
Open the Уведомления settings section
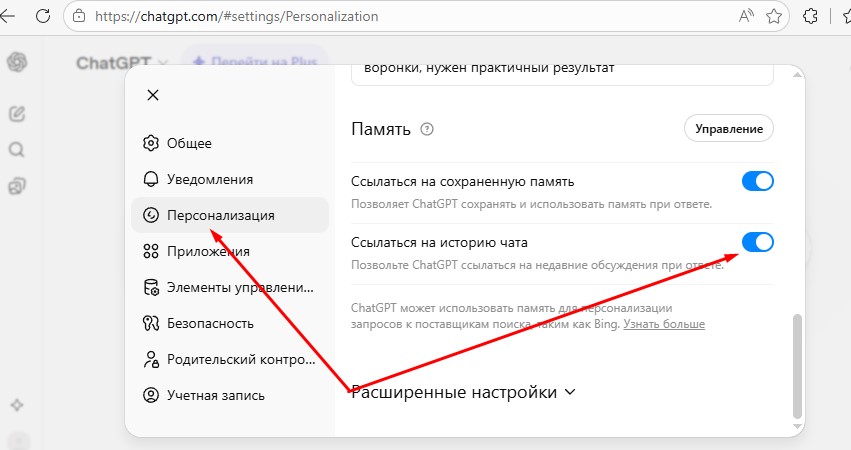[230, 179]
